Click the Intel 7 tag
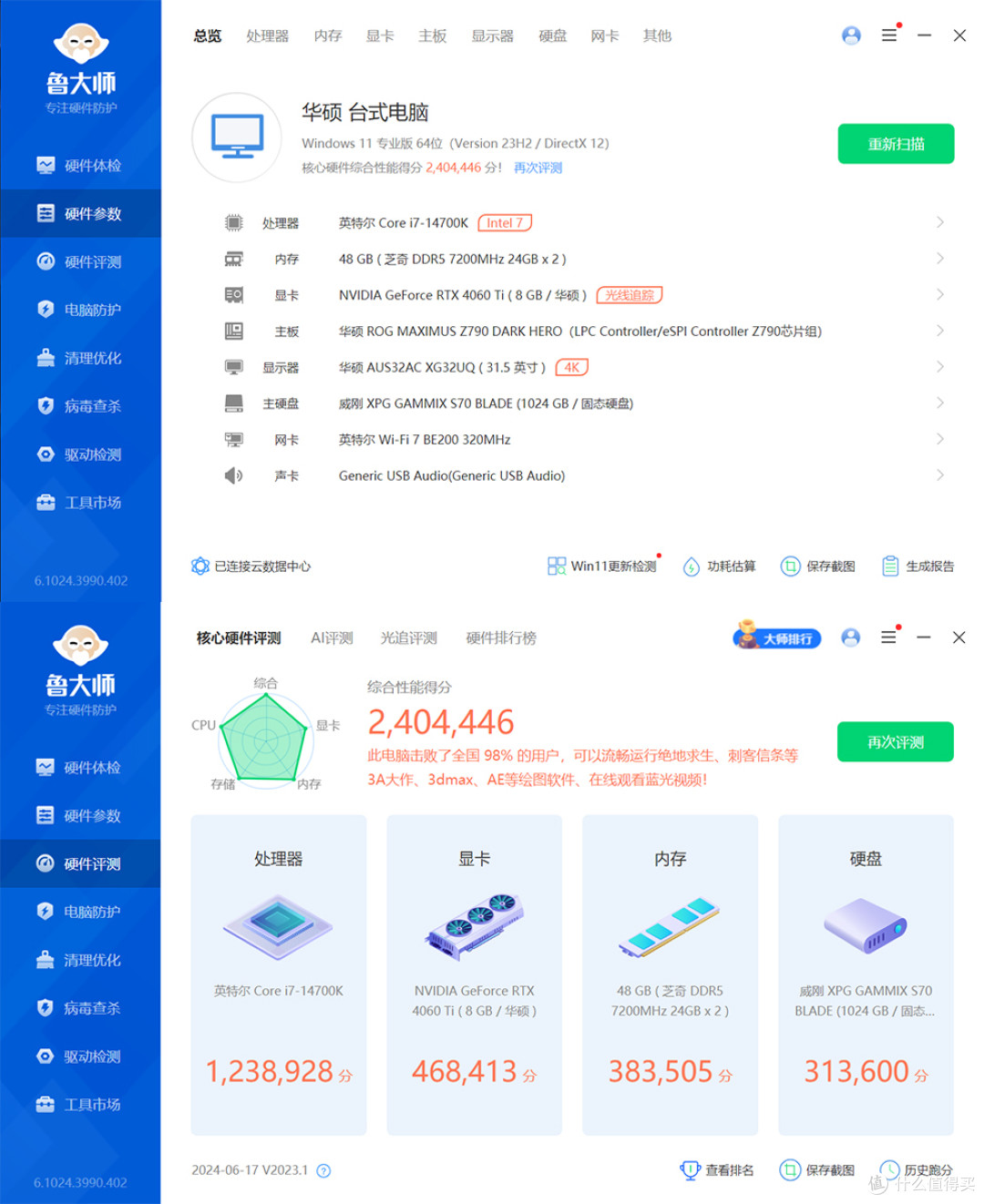This screenshot has width=984, height=1204. 505,223
